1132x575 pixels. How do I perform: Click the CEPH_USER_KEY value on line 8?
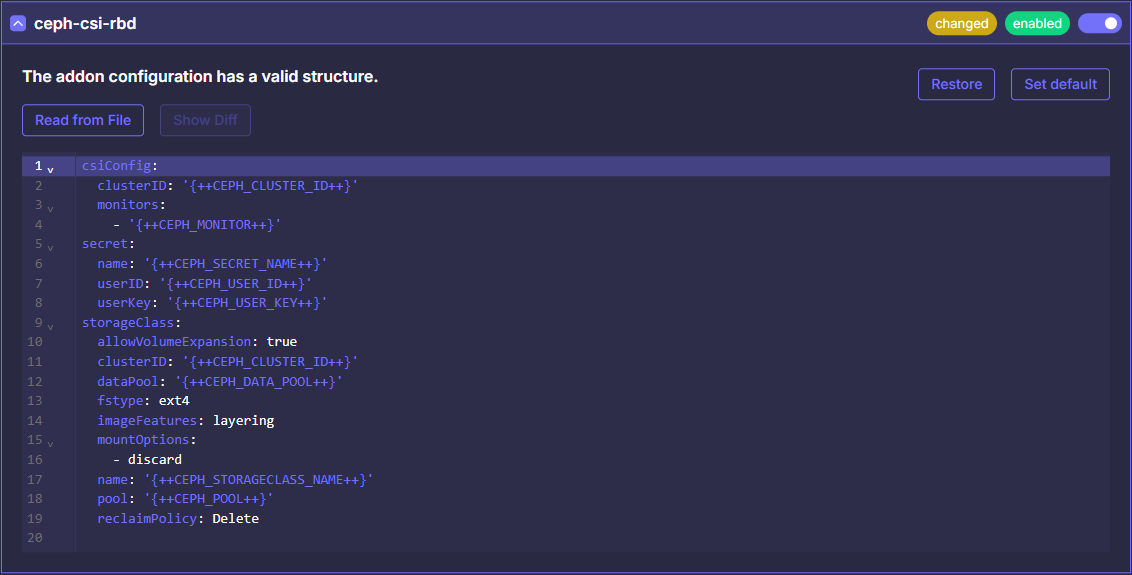pos(247,302)
